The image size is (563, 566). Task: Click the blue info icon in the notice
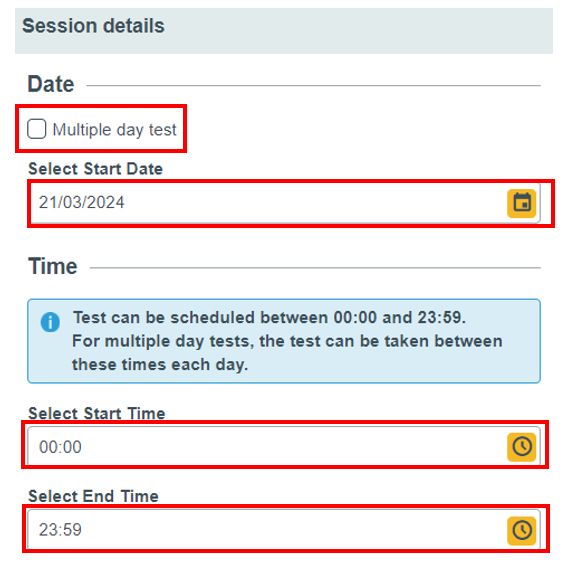point(50,322)
